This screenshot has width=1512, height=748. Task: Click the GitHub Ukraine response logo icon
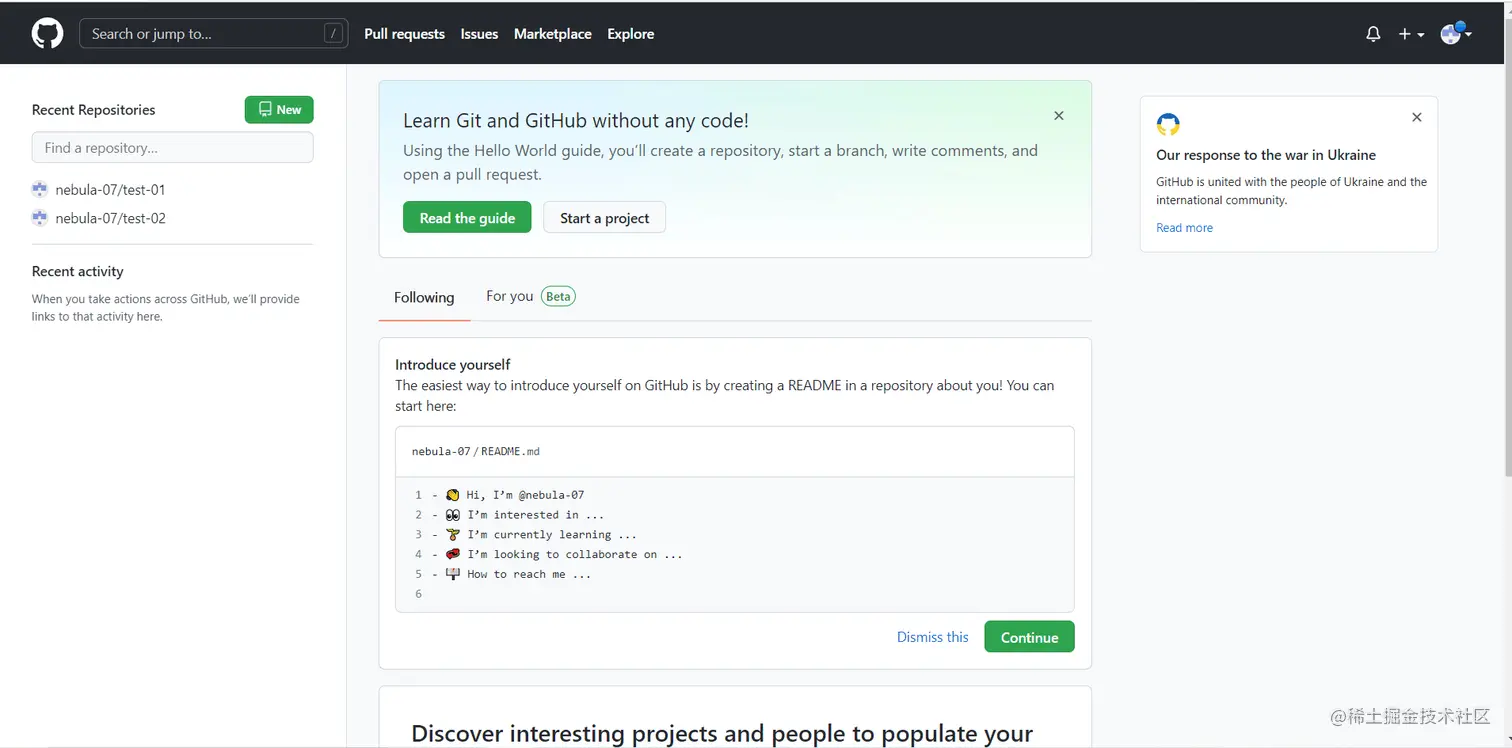pos(1168,125)
